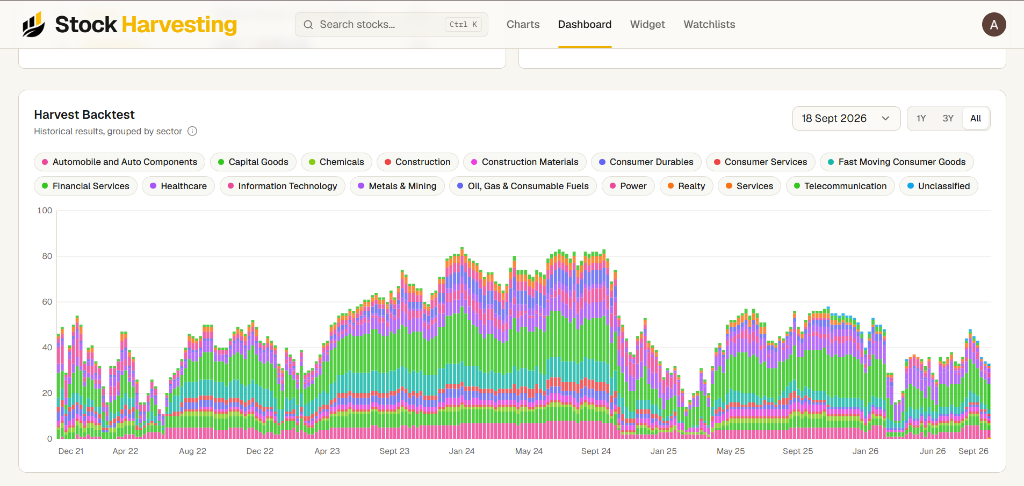Toggle the Metals & Mining chip
This screenshot has width=1024, height=486.
coord(397,186)
